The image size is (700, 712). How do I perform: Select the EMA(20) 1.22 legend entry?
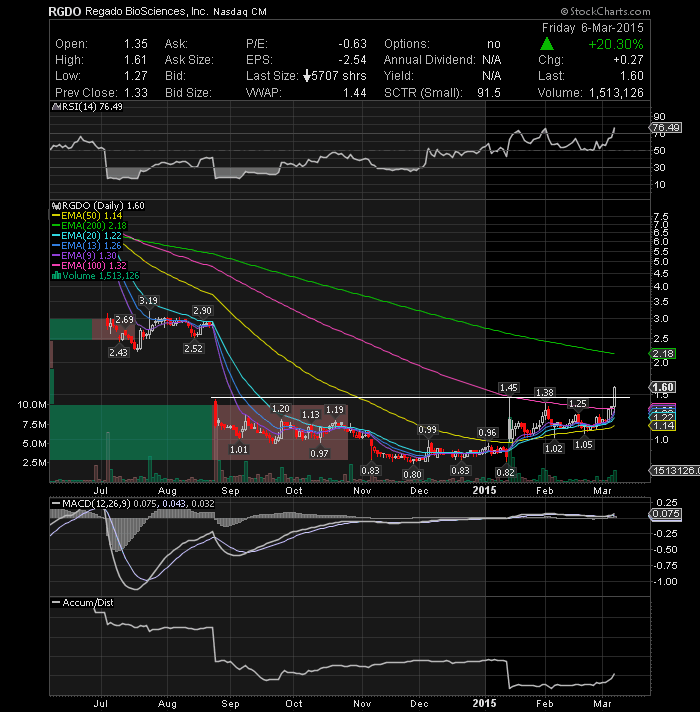click(x=87, y=236)
